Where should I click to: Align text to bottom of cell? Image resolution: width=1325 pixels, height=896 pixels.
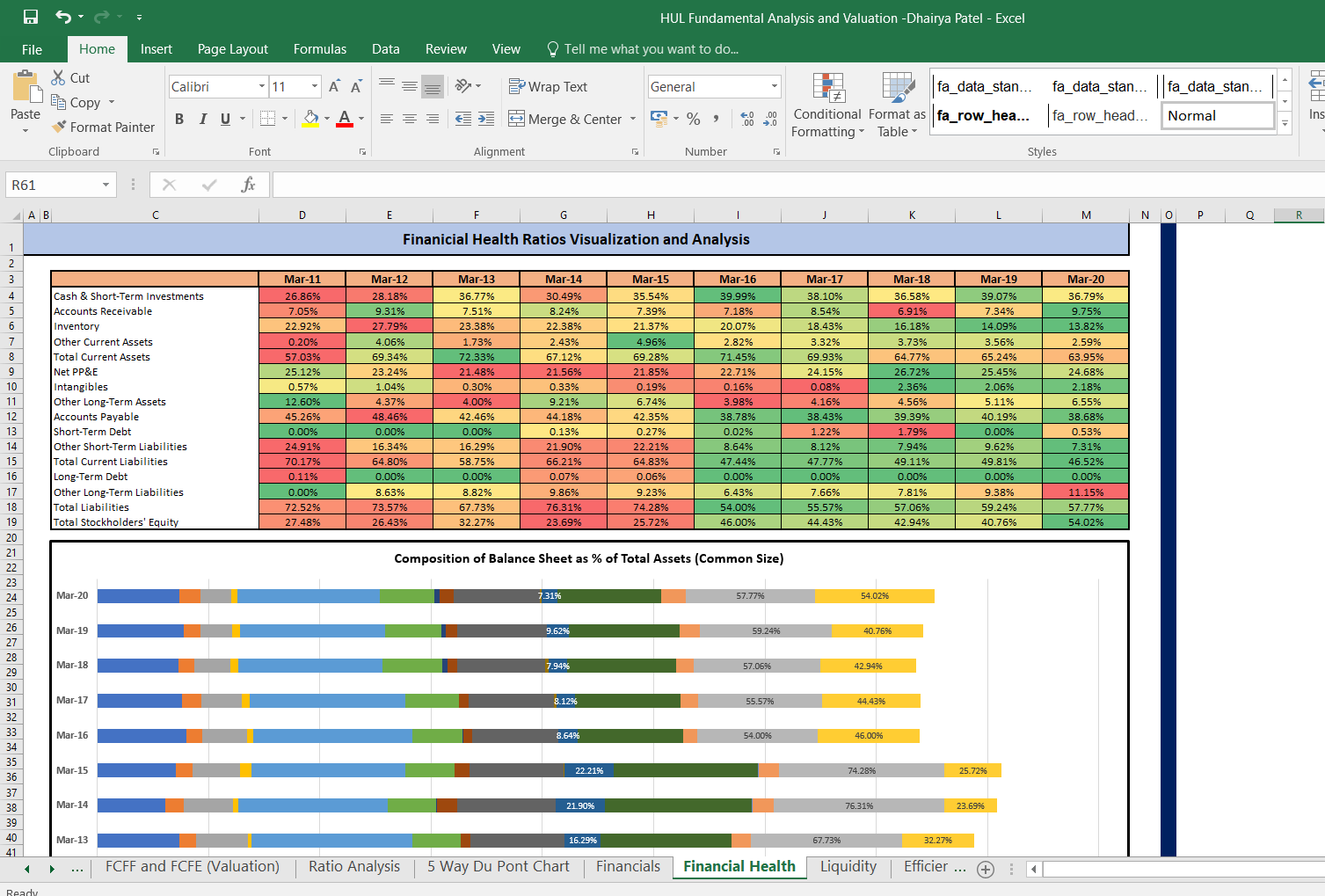tap(432, 85)
